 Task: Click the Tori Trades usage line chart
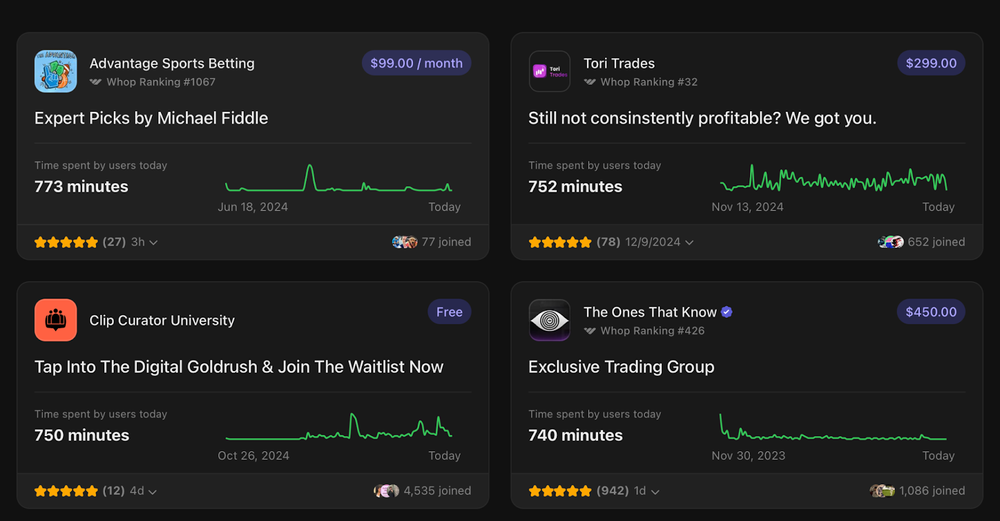click(x=833, y=180)
